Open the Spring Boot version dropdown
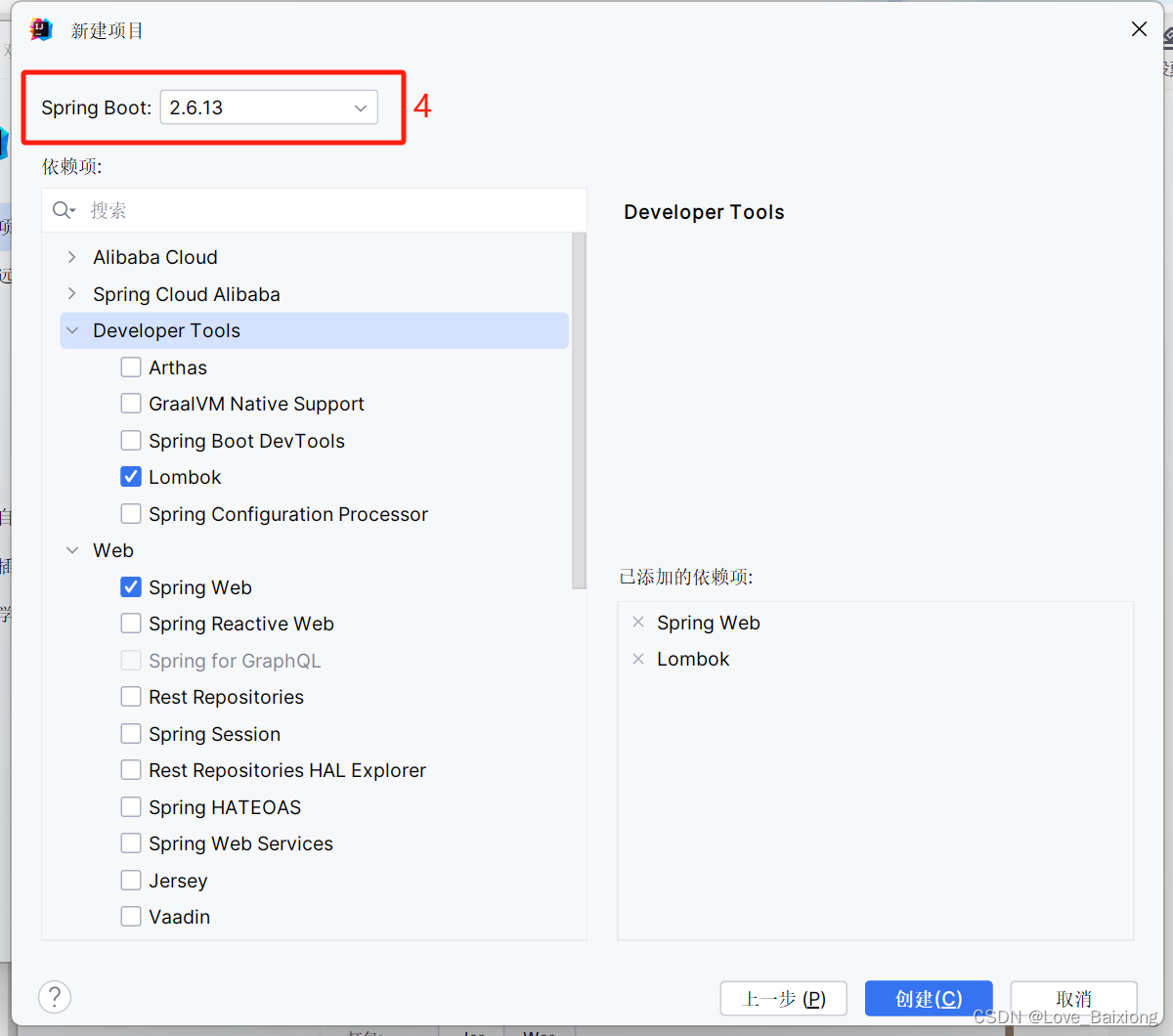This screenshot has height=1036, width=1173. pos(269,108)
